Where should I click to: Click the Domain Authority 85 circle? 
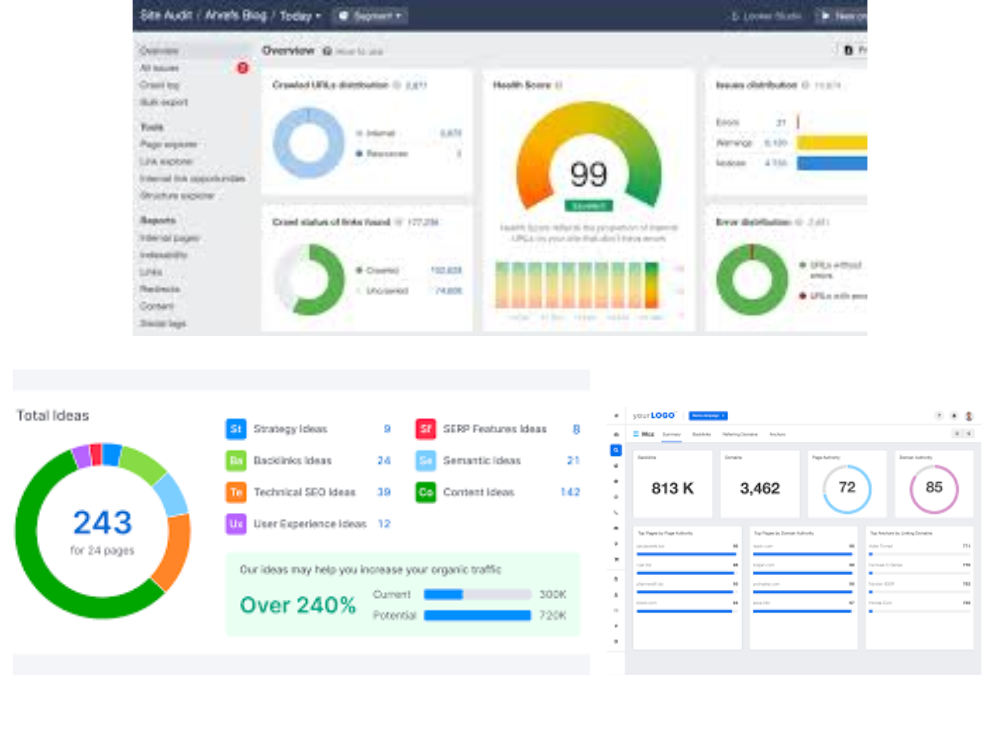(x=934, y=489)
